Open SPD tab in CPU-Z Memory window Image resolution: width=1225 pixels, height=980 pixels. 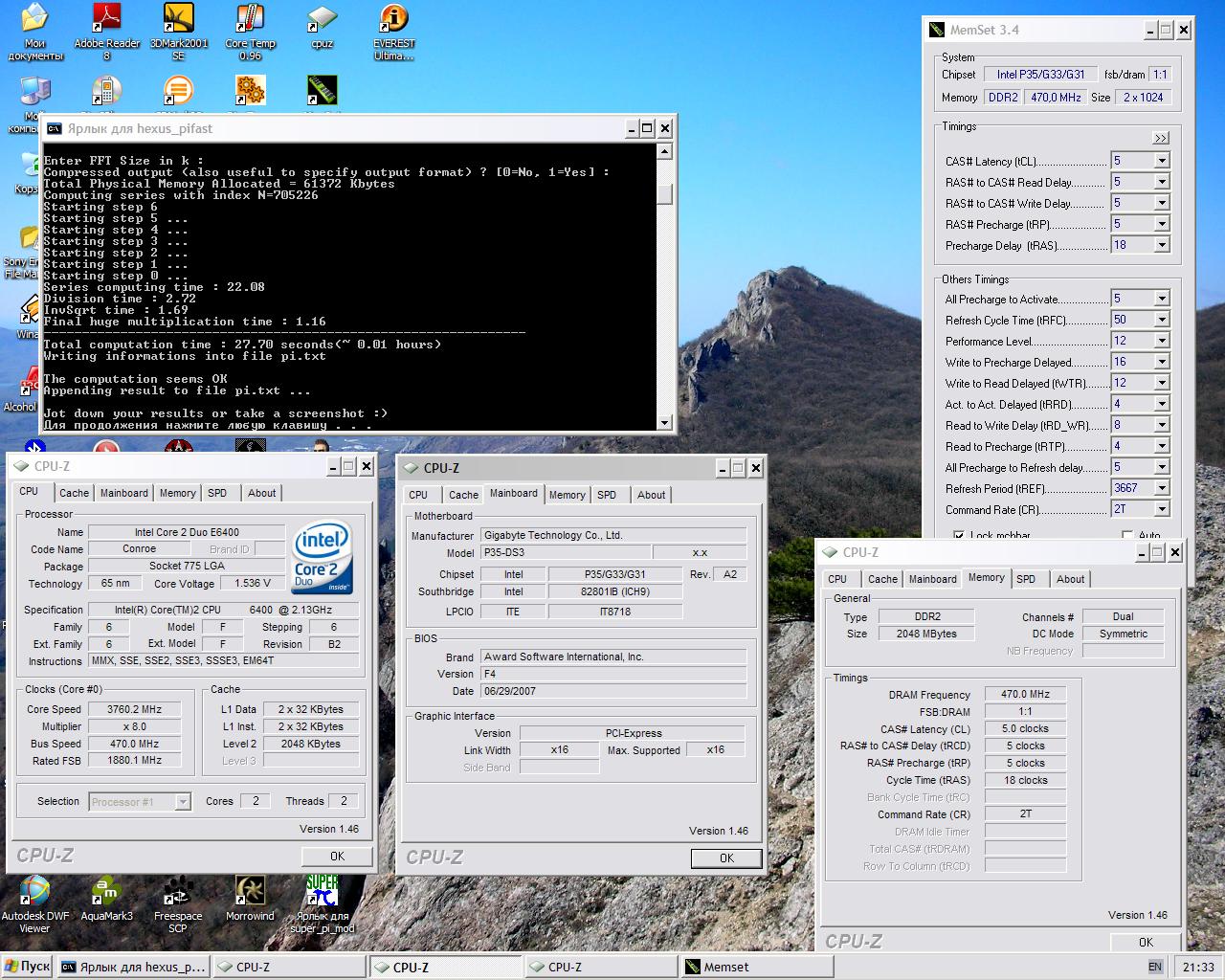(1026, 579)
